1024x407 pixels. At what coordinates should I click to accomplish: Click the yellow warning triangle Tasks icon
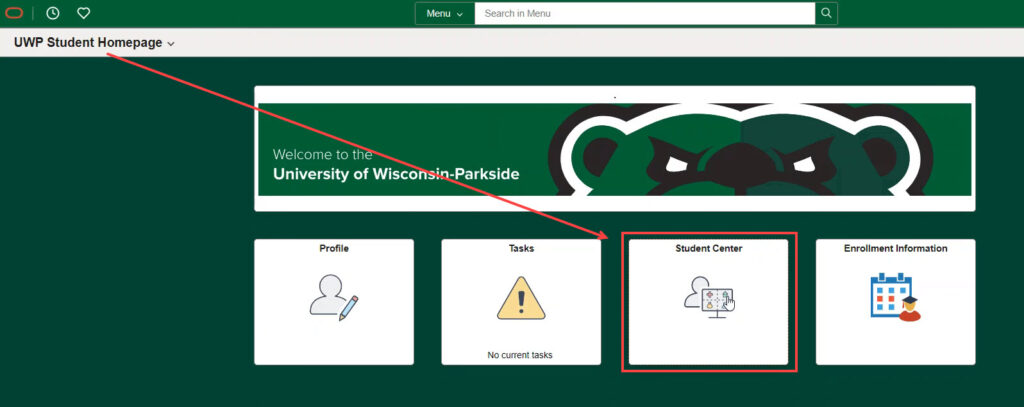click(x=520, y=298)
